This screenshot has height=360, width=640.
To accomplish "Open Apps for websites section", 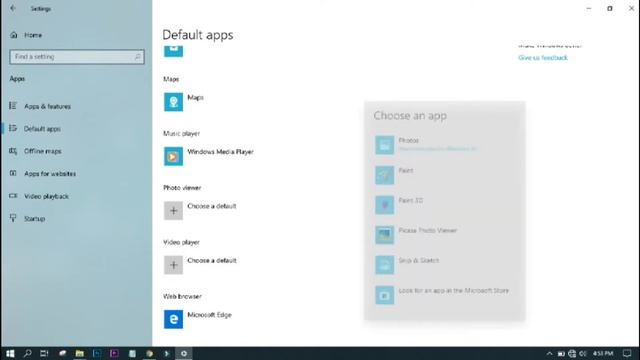I will click(x=42, y=174).
